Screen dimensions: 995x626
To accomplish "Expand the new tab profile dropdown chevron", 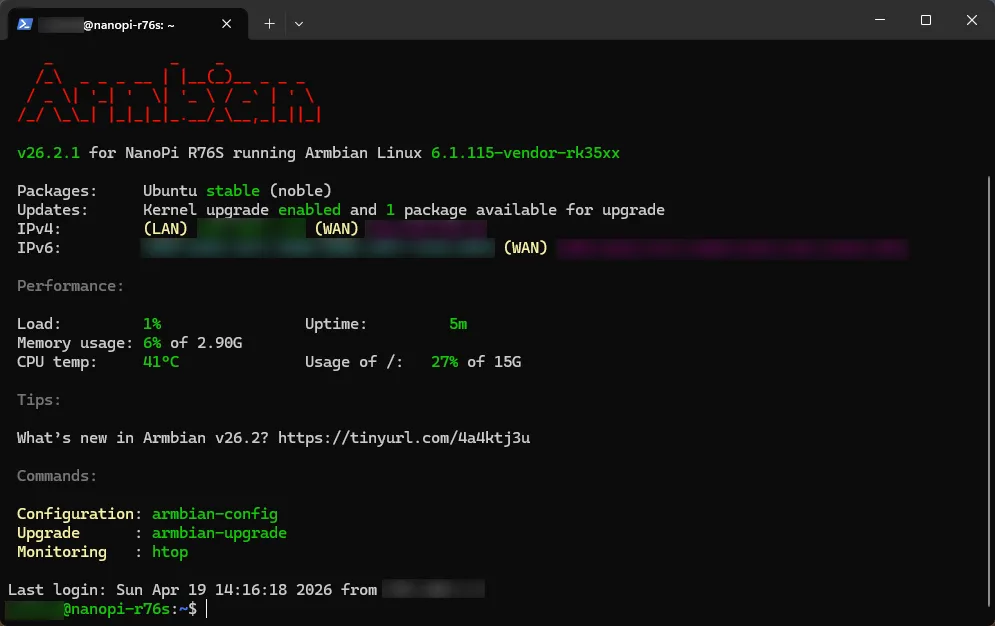I will (x=299, y=23).
